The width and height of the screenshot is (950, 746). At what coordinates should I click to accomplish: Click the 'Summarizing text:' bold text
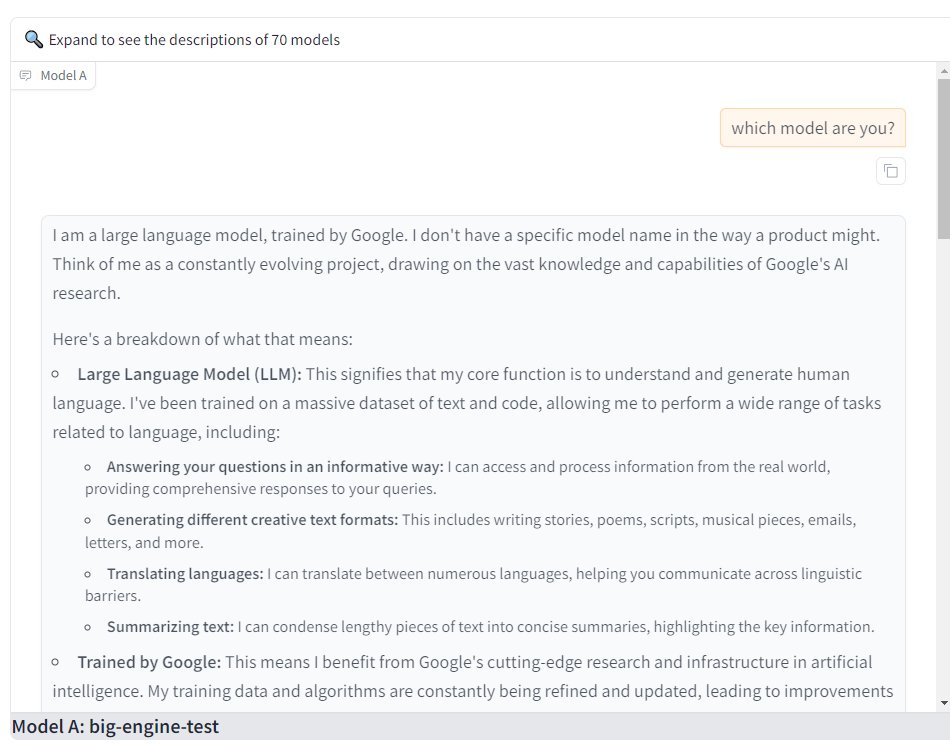170,627
